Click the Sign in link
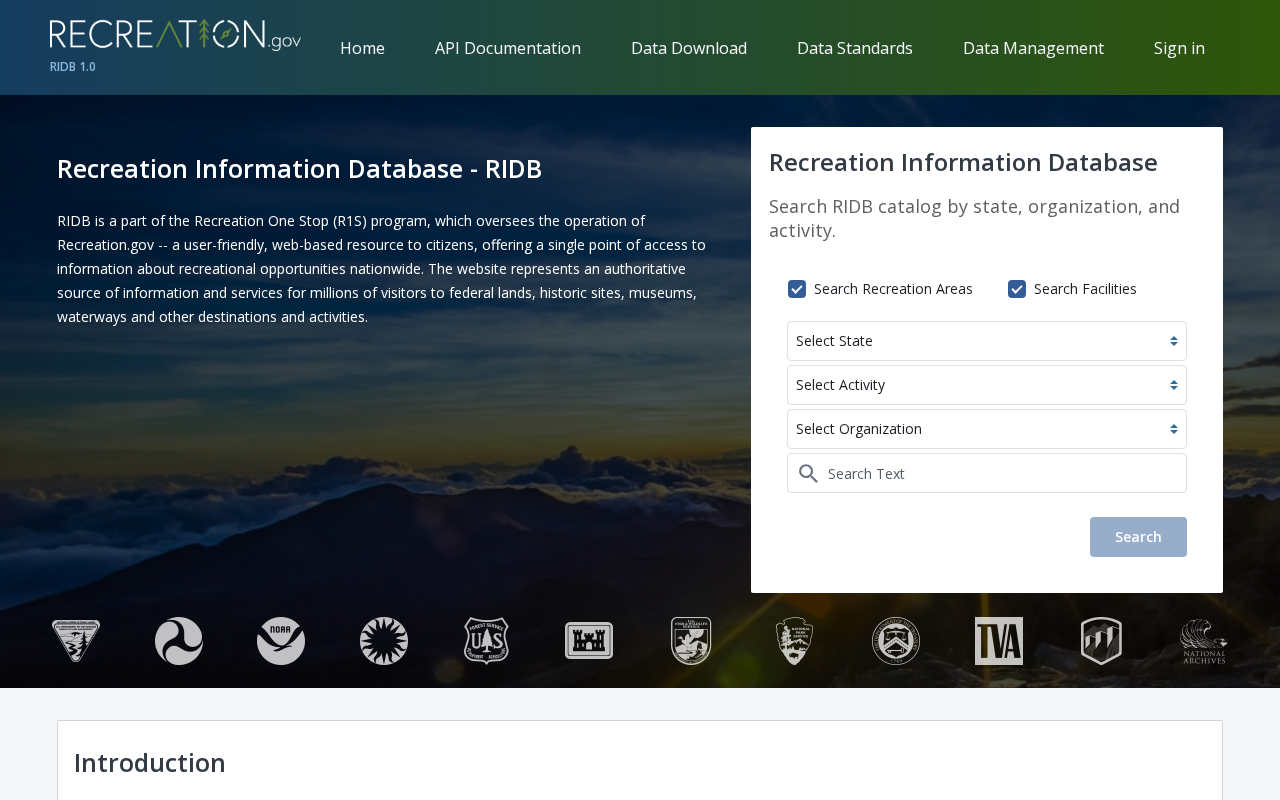Image resolution: width=1280 pixels, height=800 pixels. (1179, 48)
